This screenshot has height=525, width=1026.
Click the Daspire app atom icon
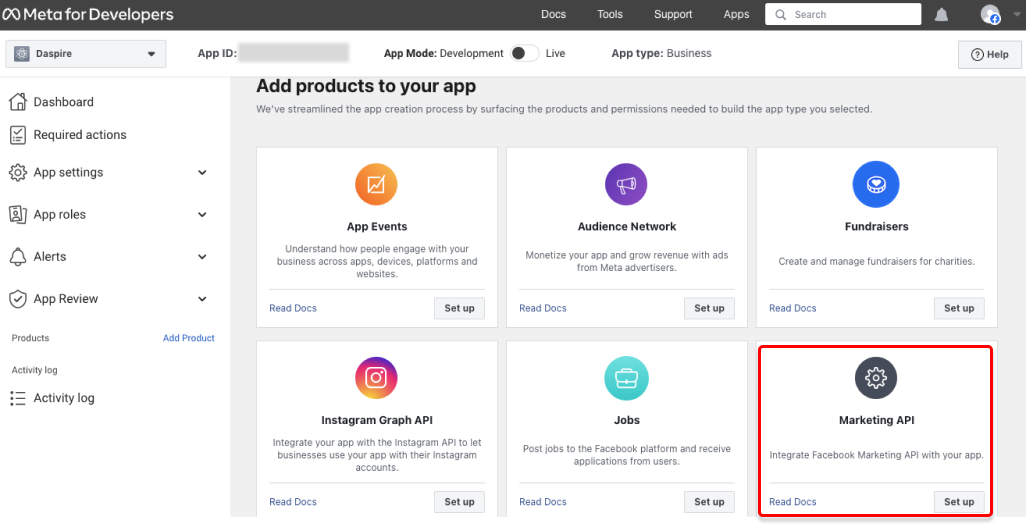[x=22, y=54]
